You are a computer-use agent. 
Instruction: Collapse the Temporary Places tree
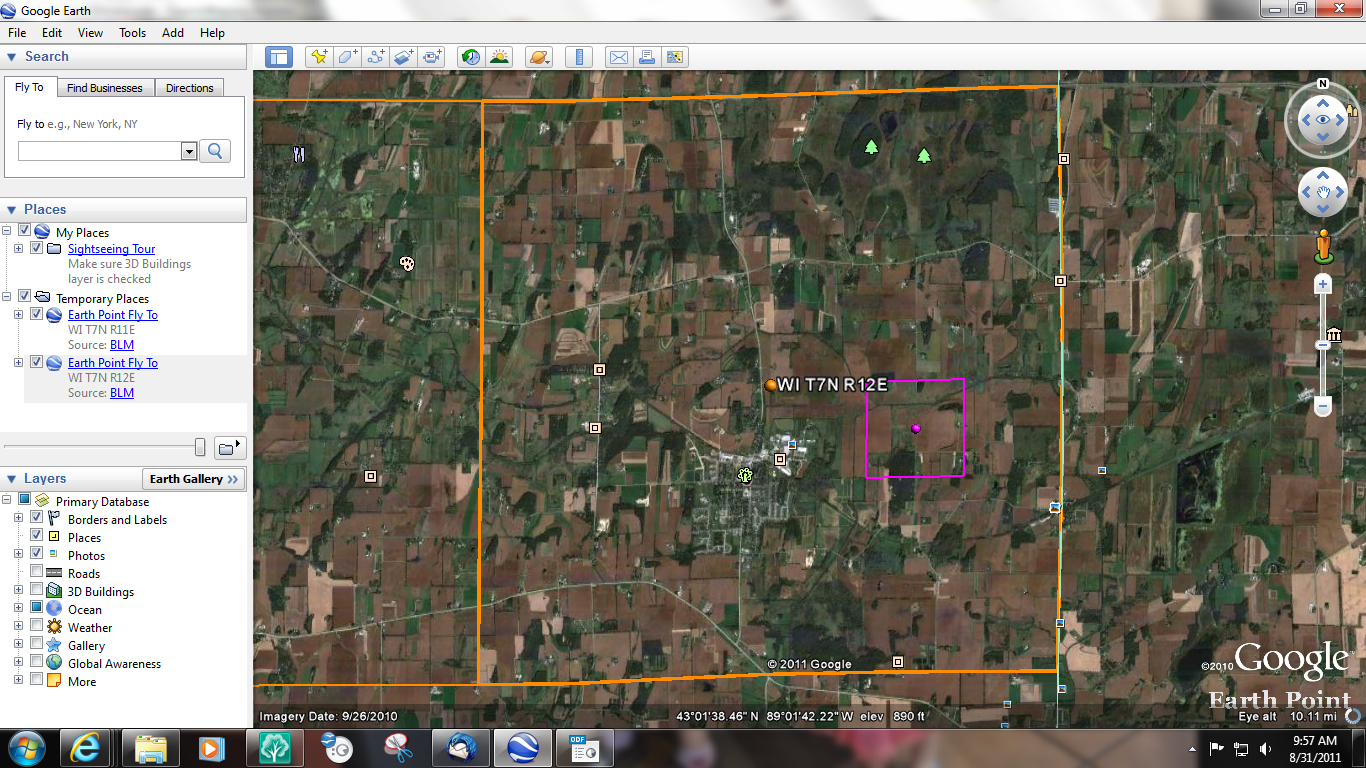(x=8, y=298)
